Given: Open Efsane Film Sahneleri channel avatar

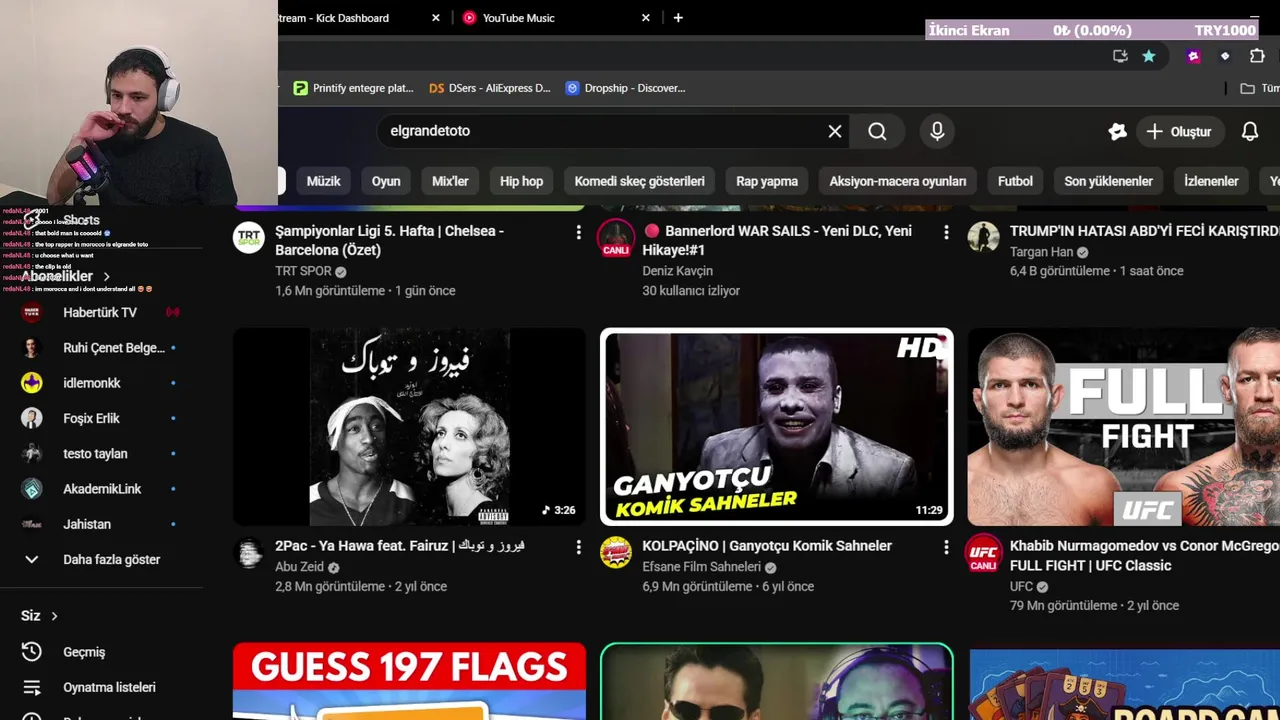Looking at the screenshot, I should (x=616, y=552).
